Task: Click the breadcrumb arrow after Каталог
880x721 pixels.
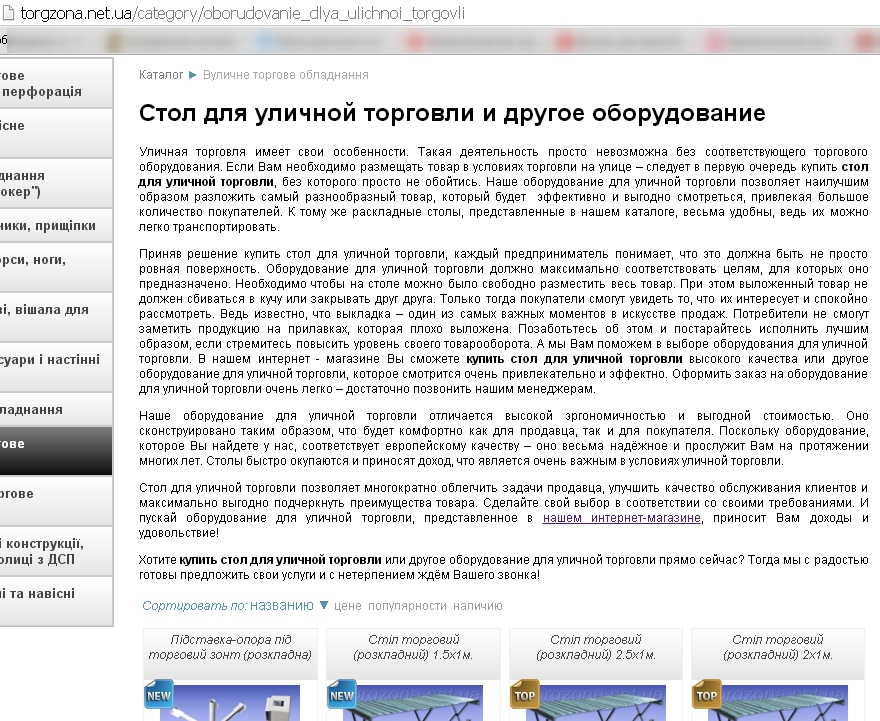Action: point(192,75)
